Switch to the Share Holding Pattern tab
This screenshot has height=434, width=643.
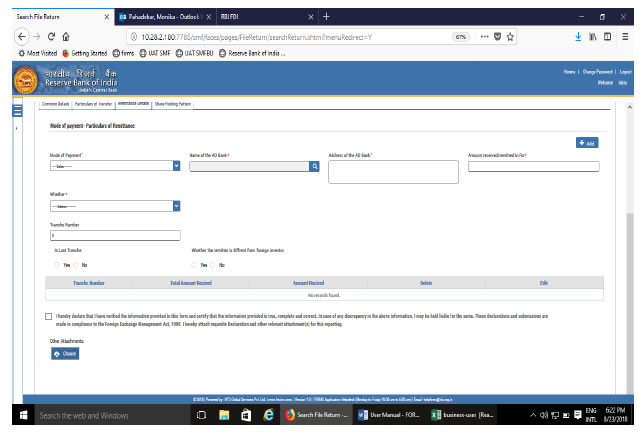coord(173,103)
